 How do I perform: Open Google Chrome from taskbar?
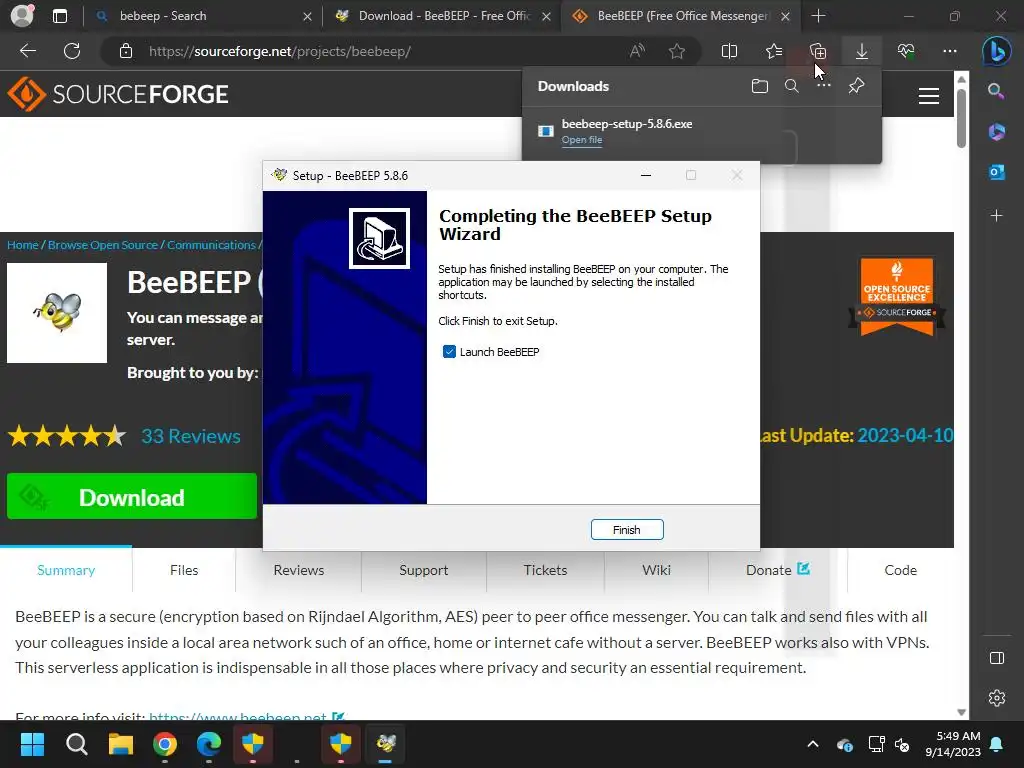pos(165,744)
